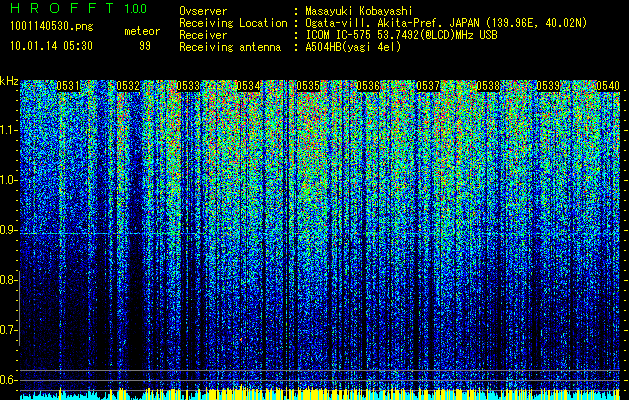Viewport: 629px width, 400px height.
Task: Click the 1001140530.png filename
Action: click(52, 27)
